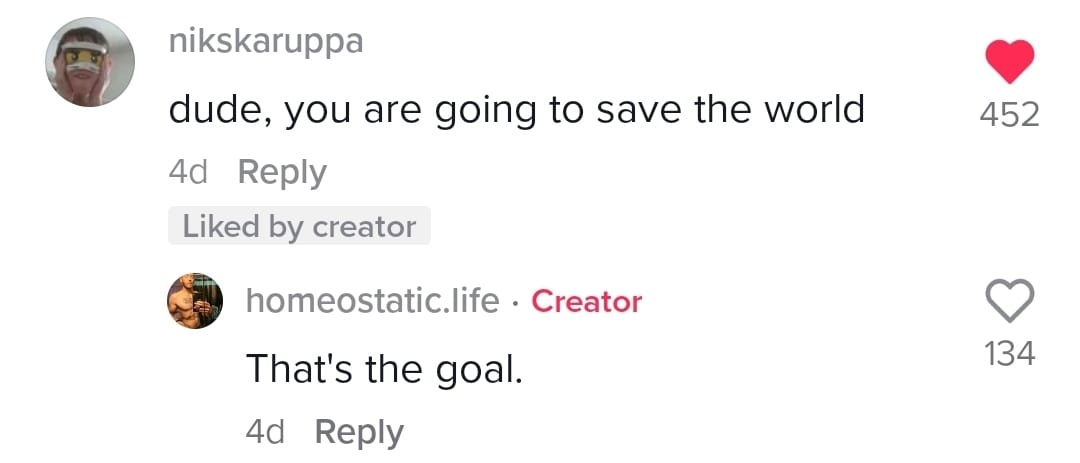Click the 452 like count
Image resolution: width=1080 pixels, height=463 pixels.
(1008, 115)
